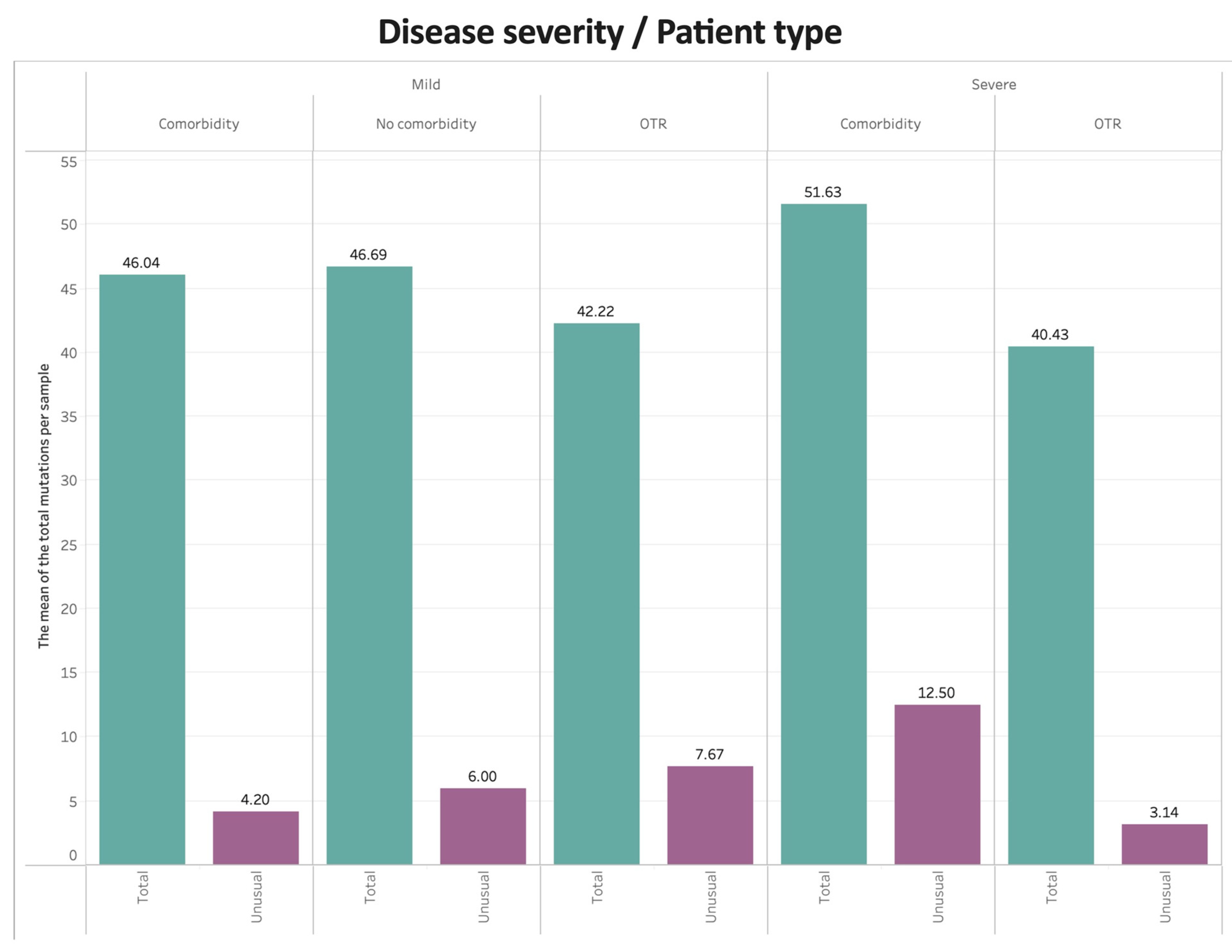Click the teal bar valued 42.22
The height and width of the screenshot is (952, 1232).
pyautogui.click(x=597, y=593)
